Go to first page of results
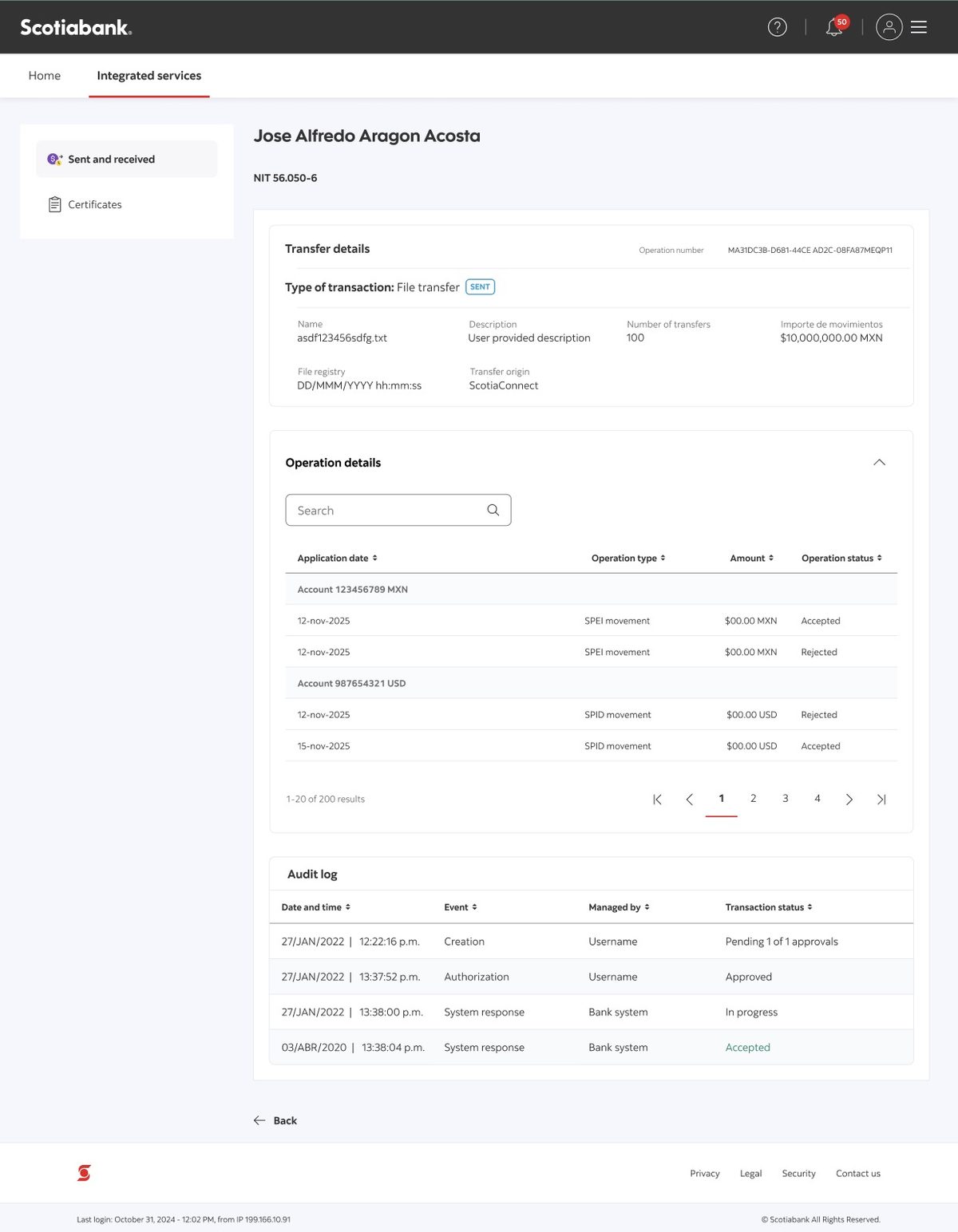 (657, 799)
